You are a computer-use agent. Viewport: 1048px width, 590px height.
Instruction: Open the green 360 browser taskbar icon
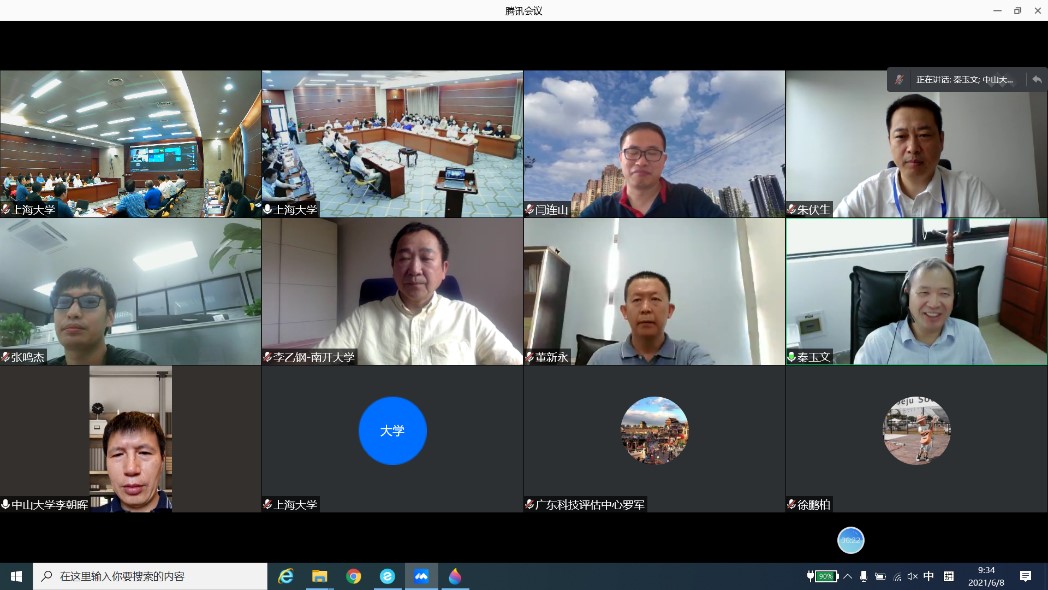pos(387,576)
